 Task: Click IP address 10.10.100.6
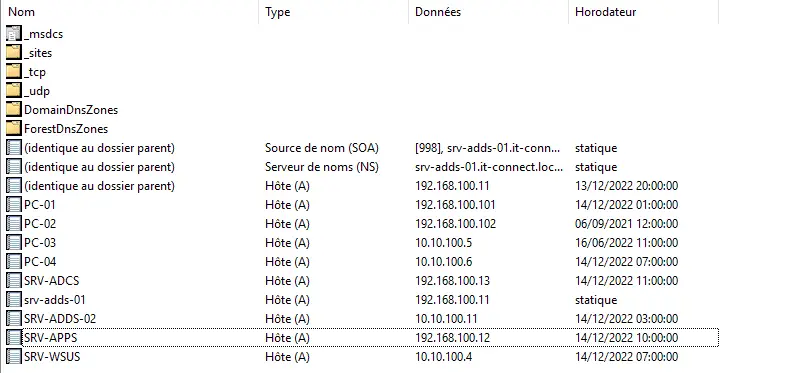tap(443, 262)
